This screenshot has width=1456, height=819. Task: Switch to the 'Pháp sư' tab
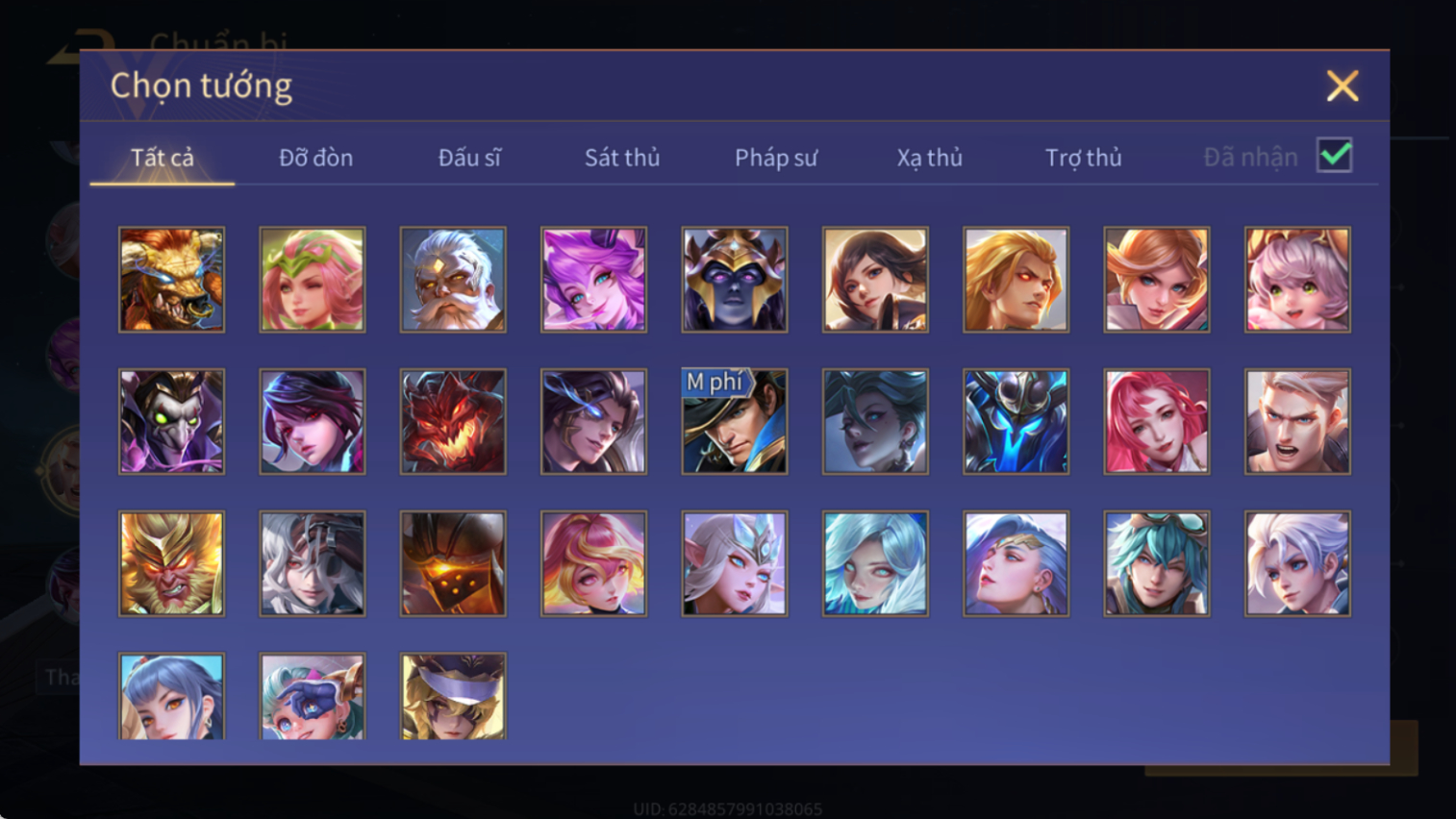(776, 158)
